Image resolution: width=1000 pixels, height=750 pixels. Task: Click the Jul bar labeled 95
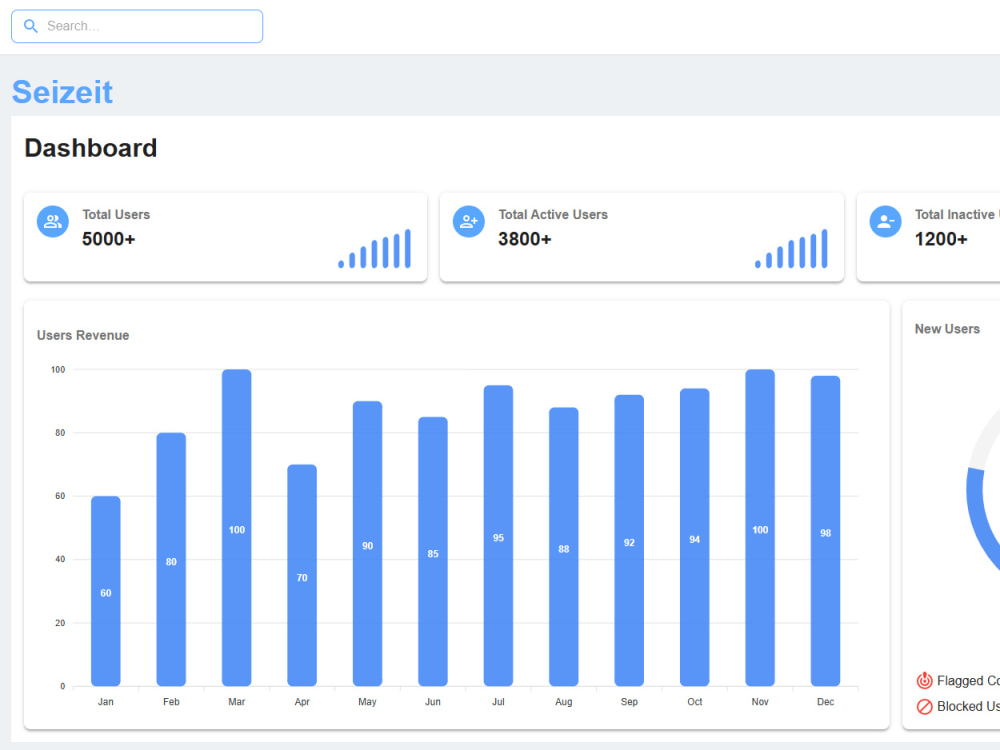498,536
